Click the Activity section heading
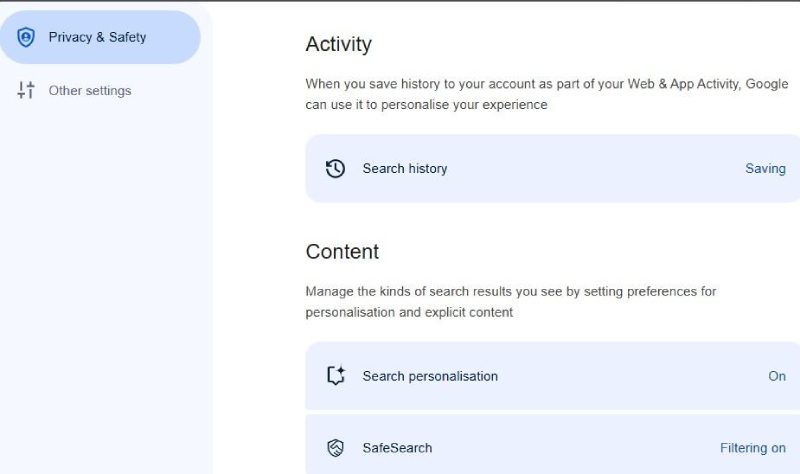The width and height of the screenshot is (800, 474). point(339,44)
